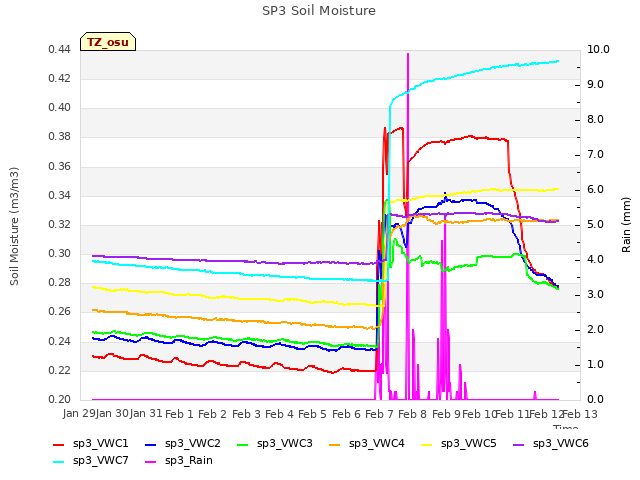Click the 7.0 rain axis tick label
Screen dimensions: 640x480
tap(596, 155)
